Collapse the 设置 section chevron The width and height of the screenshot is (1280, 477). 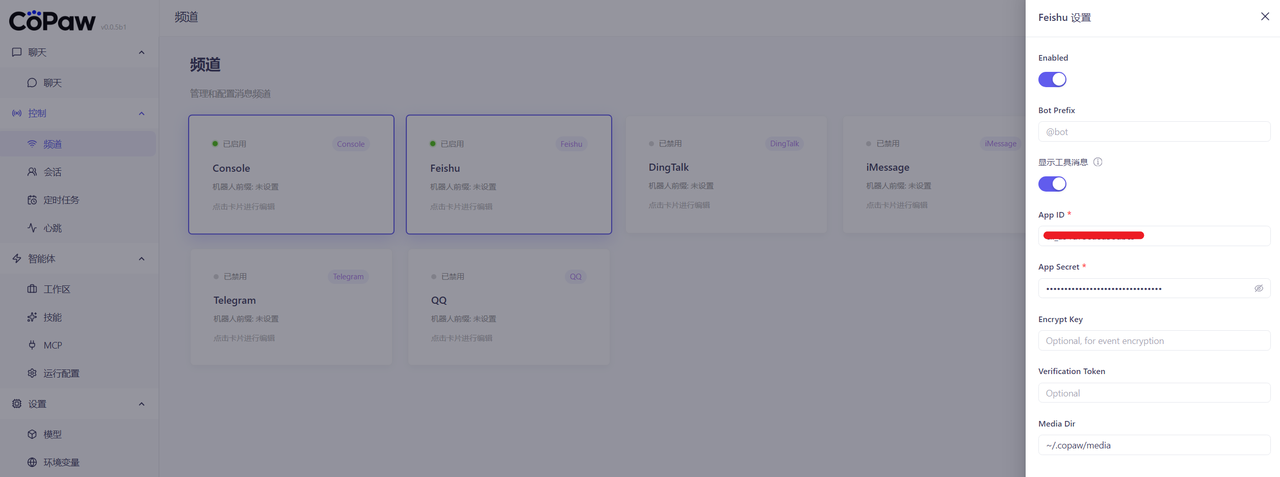point(141,404)
